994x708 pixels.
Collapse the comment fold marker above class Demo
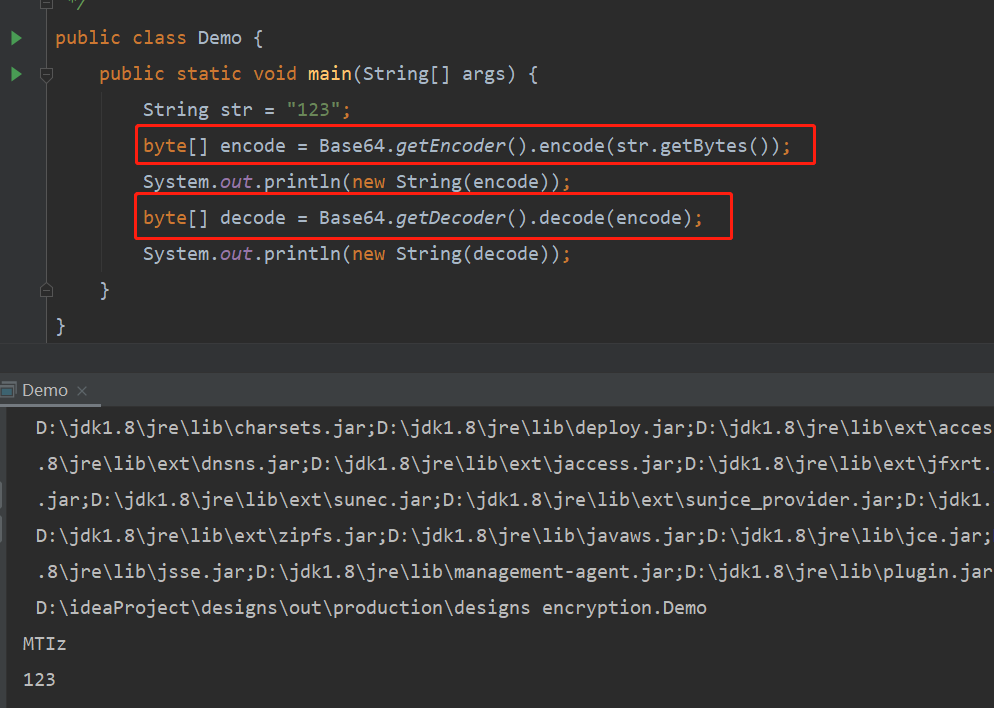click(x=46, y=4)
